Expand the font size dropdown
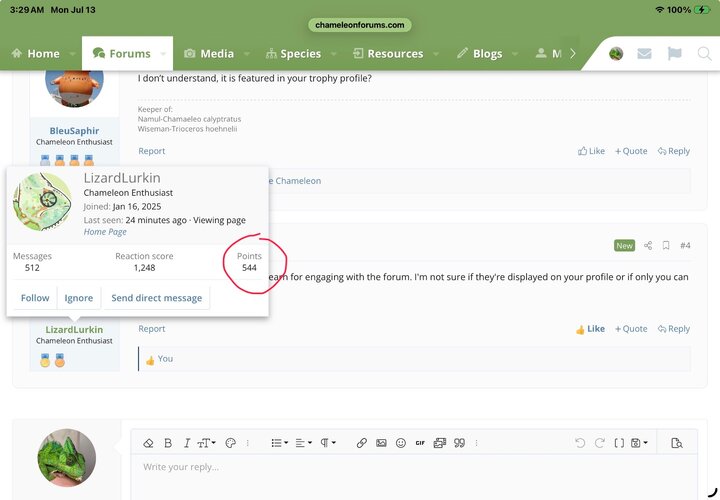Viewport: 720px width, 500px height. coord(206,443)
